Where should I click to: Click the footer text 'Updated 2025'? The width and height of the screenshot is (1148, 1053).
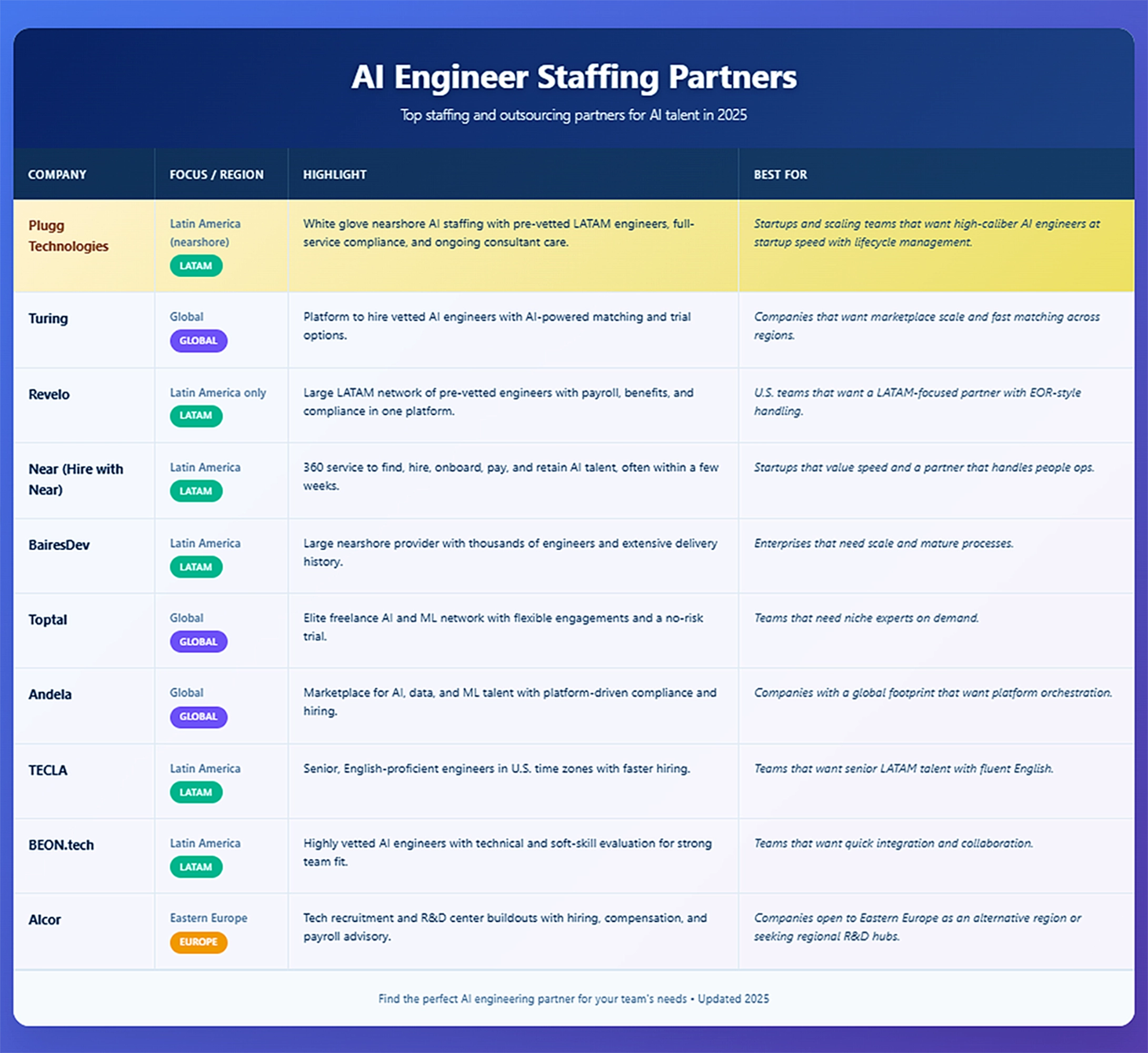pos(733,999)
